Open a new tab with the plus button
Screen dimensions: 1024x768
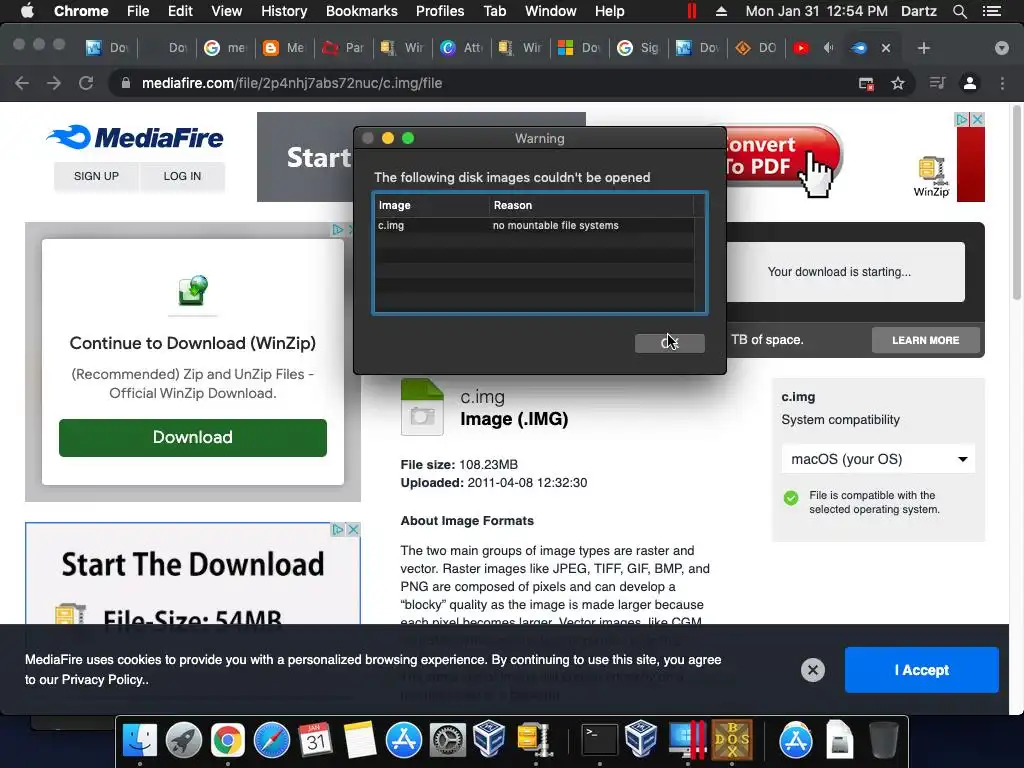click(x=923, y=48)
